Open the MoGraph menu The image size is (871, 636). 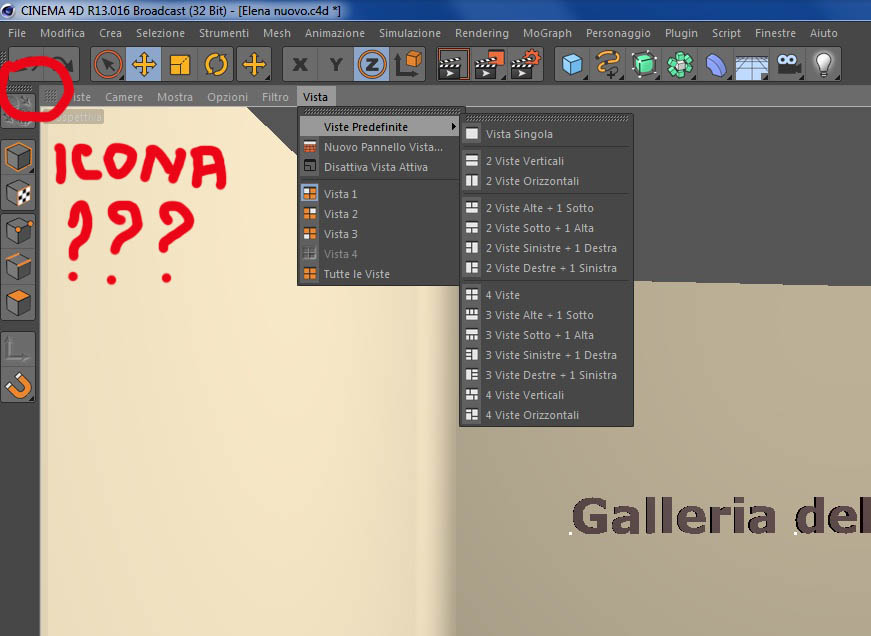click(547, 33)
